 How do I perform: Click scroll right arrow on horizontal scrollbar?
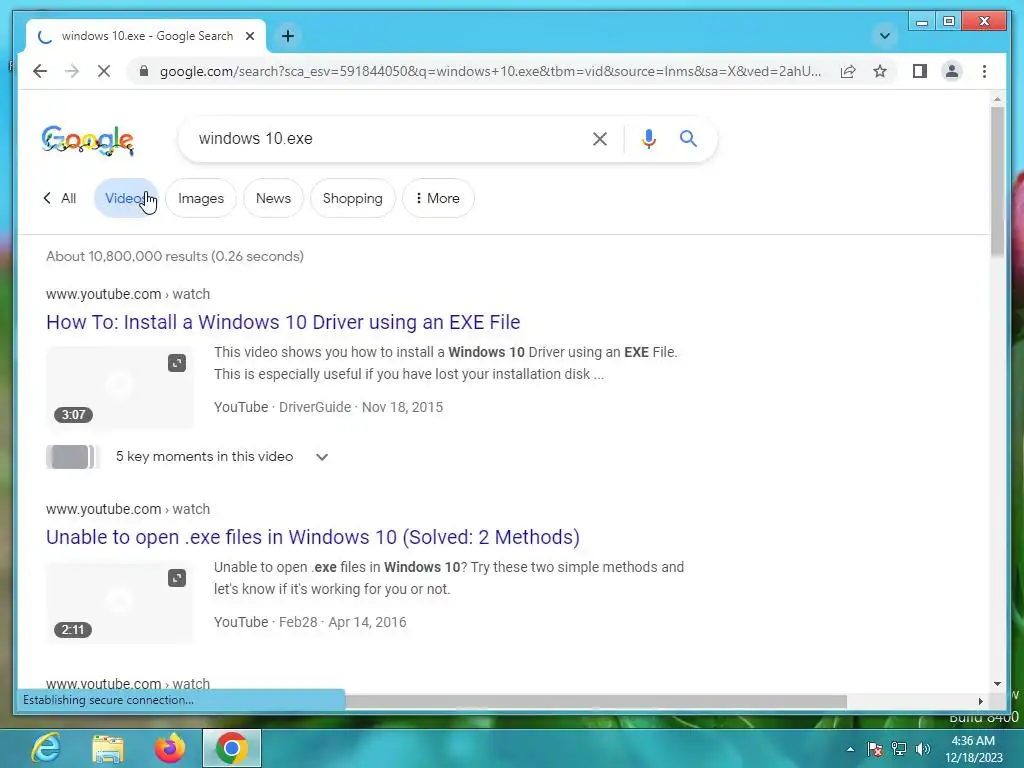pyautogui.click(x=980, y=701)
